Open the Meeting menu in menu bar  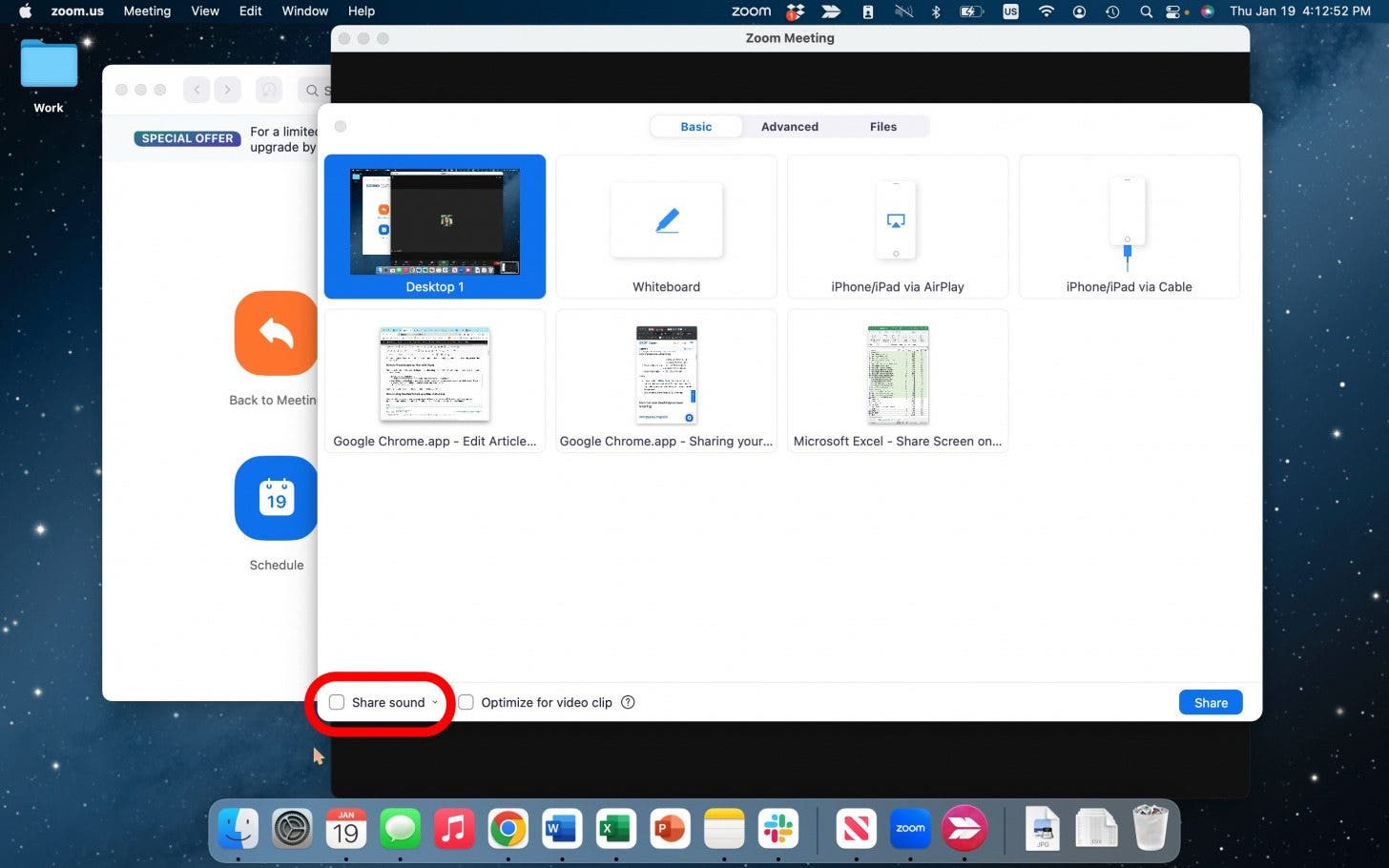coord(147,11)
